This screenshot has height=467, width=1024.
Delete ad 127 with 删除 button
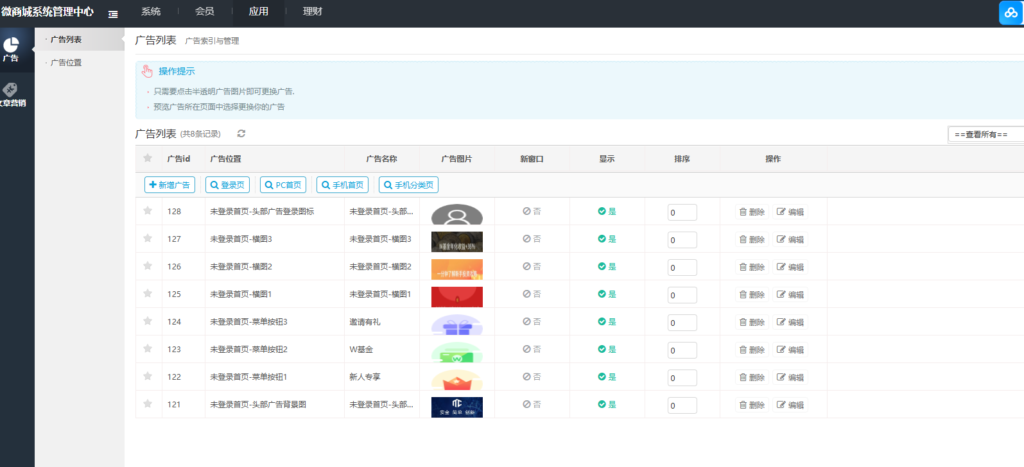point(752,240)
